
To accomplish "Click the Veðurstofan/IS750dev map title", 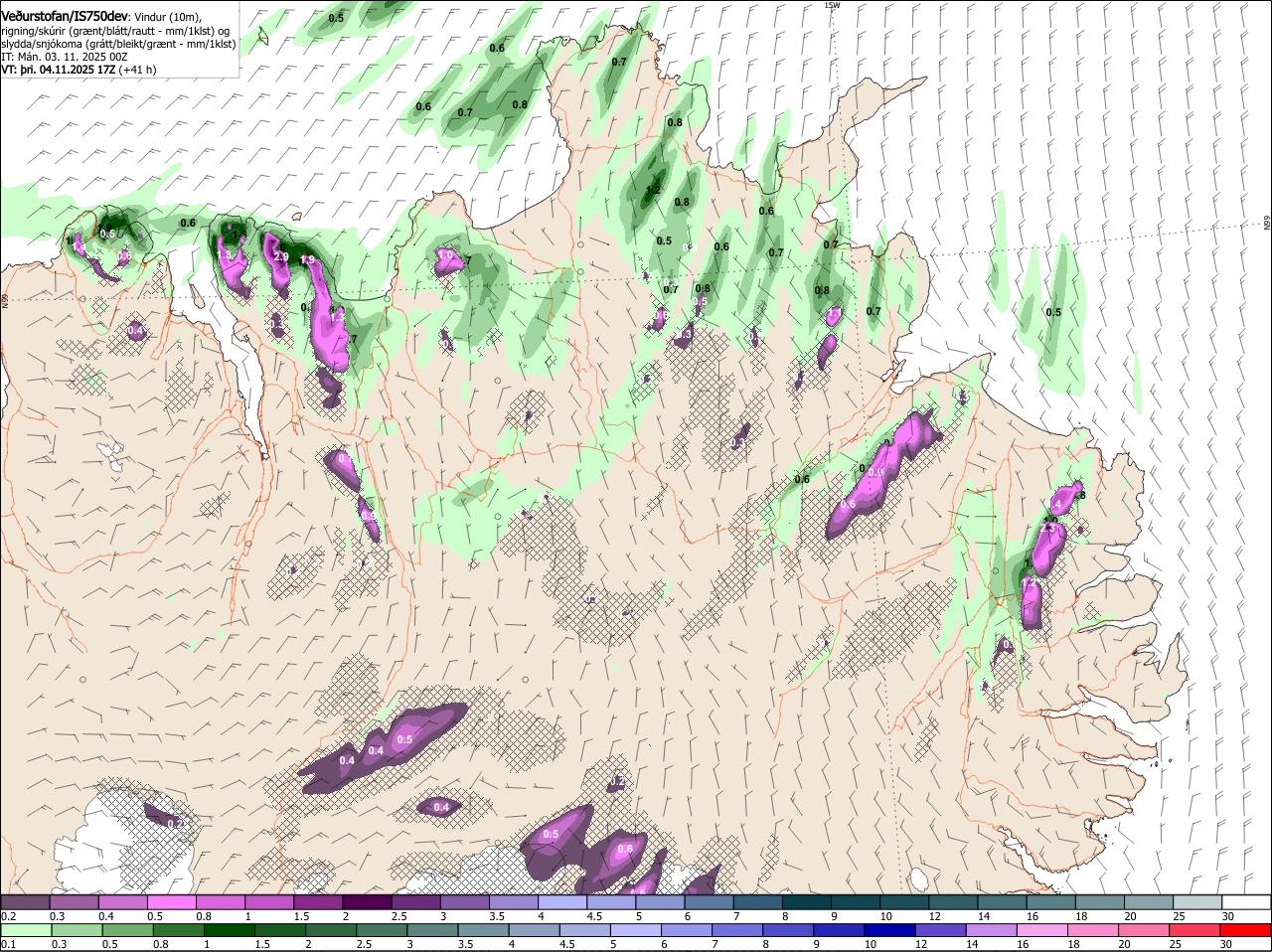I will click(65, 17).
